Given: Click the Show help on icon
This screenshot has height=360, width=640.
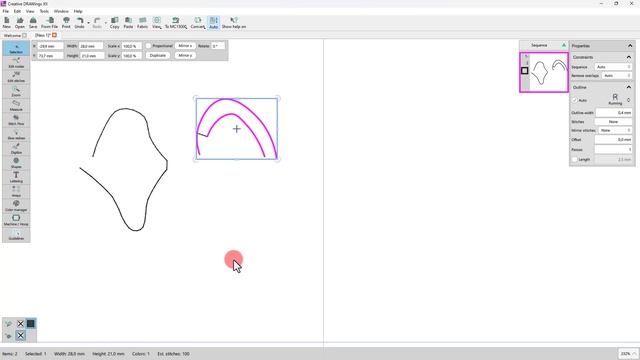Looking at the screenshot, I should coord(233,22).
